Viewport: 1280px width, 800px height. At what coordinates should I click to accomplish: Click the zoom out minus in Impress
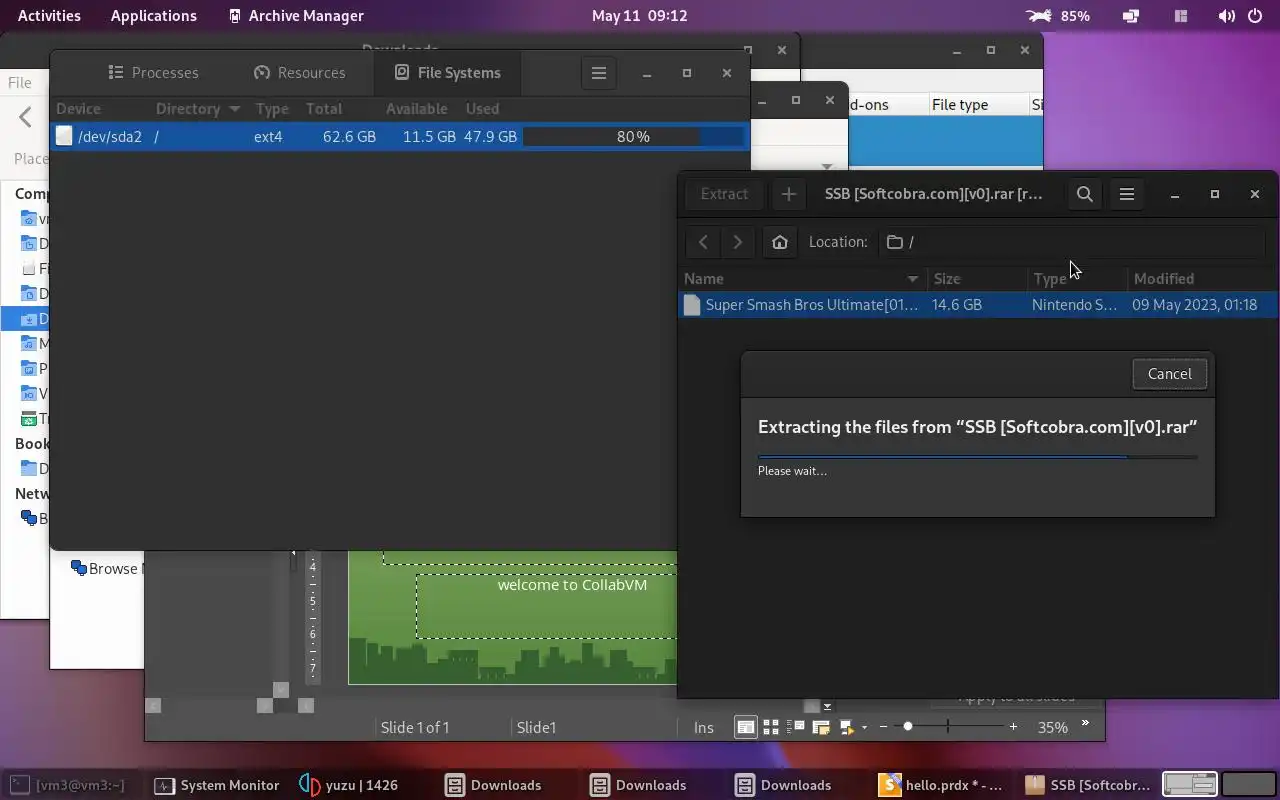click(x=883, y=727)
